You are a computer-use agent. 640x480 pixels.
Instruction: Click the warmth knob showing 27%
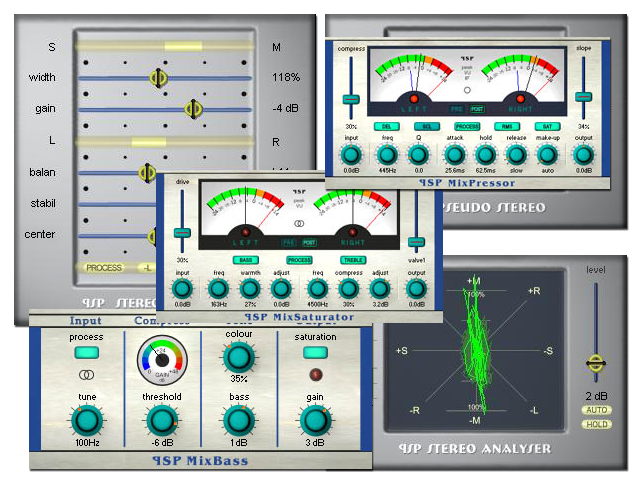click(250, 289)
